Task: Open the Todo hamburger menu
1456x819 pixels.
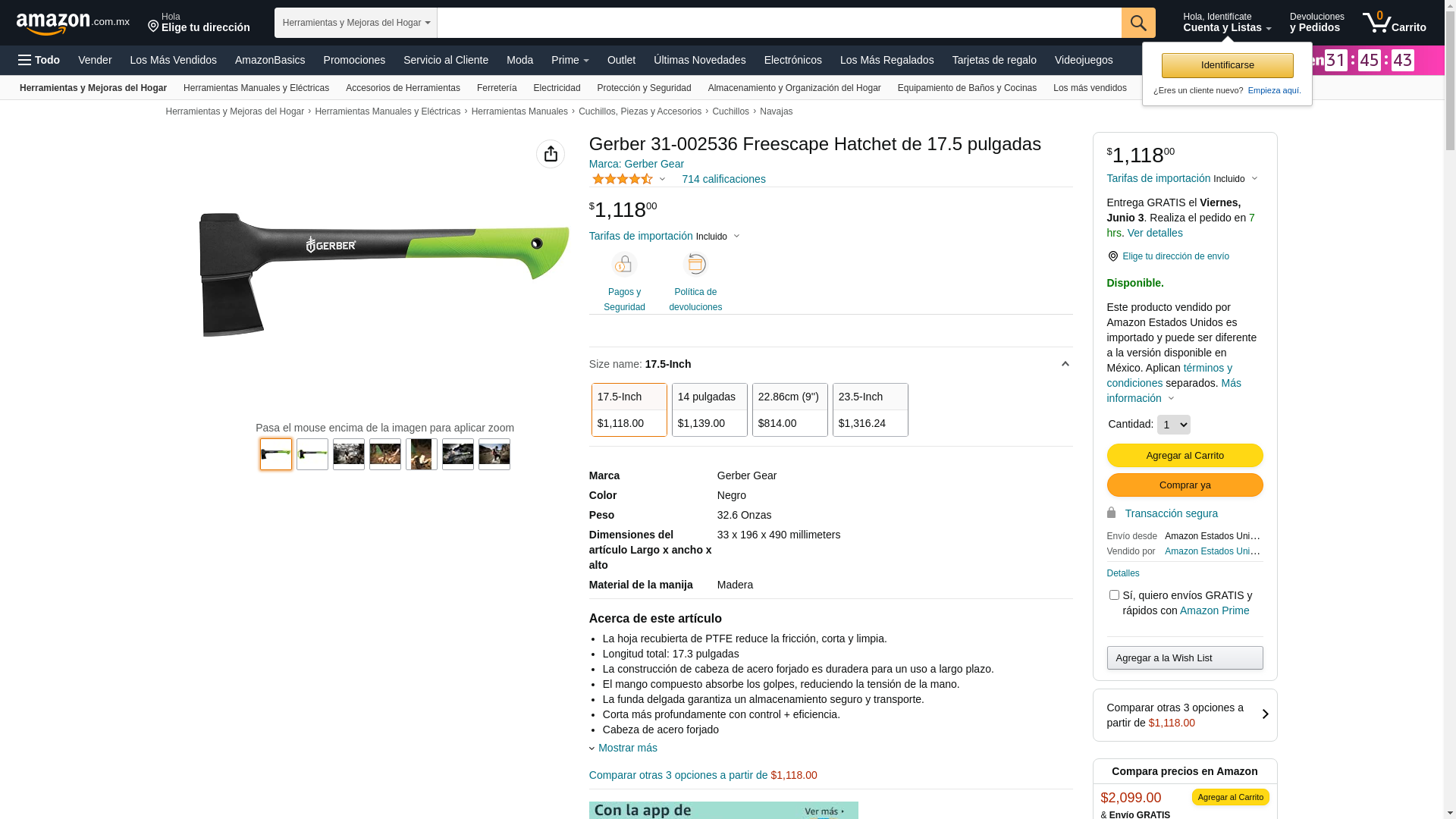Action: click(39, 60)
